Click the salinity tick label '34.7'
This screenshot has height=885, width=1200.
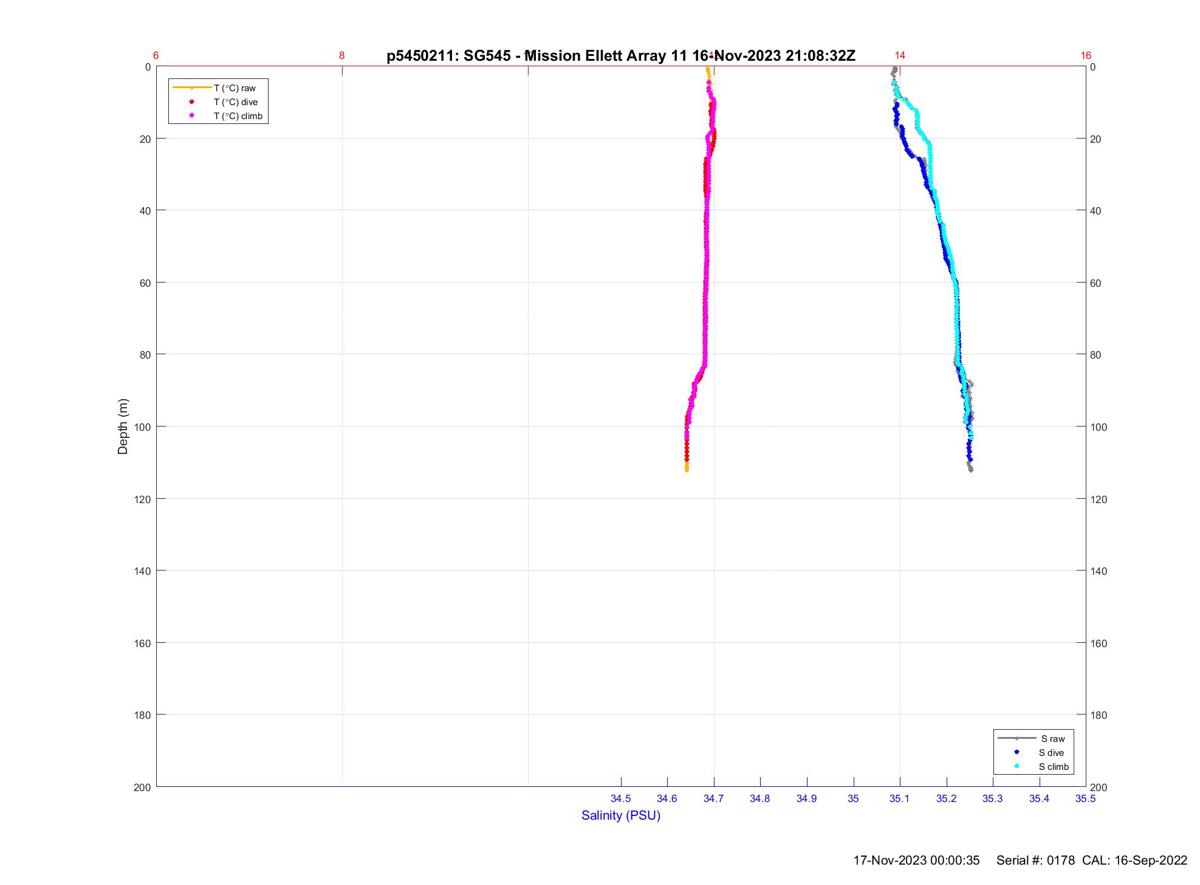[x=714, y=799]
